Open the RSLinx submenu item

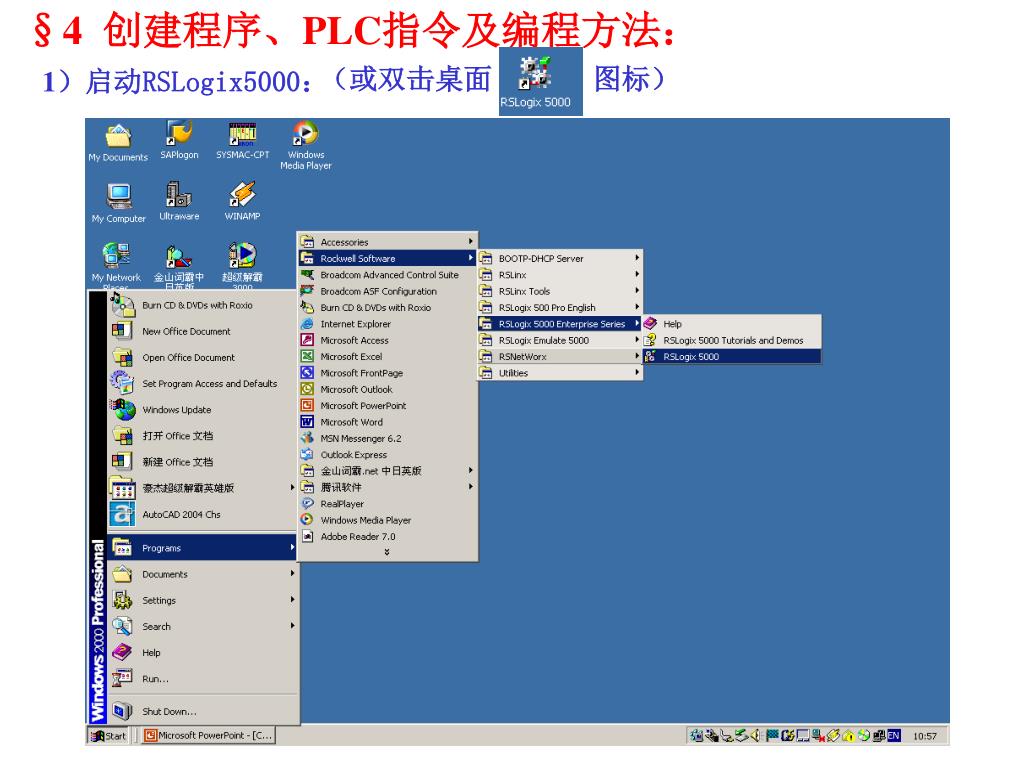click(560, 274)
